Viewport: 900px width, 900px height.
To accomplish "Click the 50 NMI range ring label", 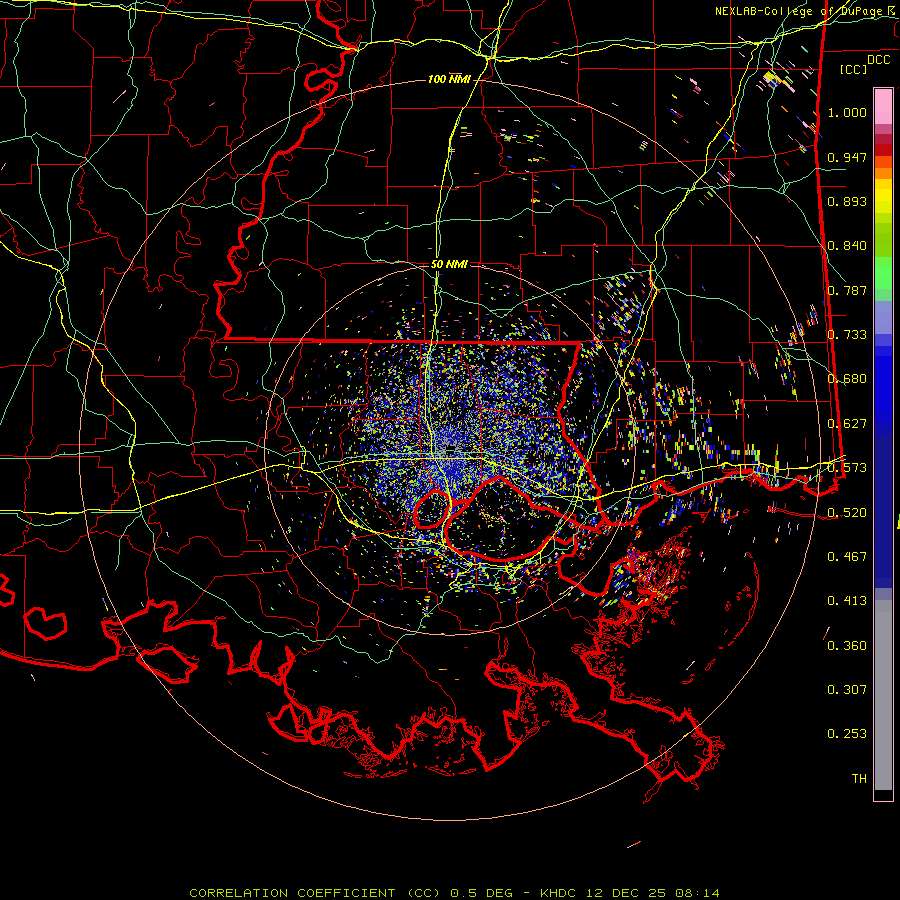I will (449, 264).
